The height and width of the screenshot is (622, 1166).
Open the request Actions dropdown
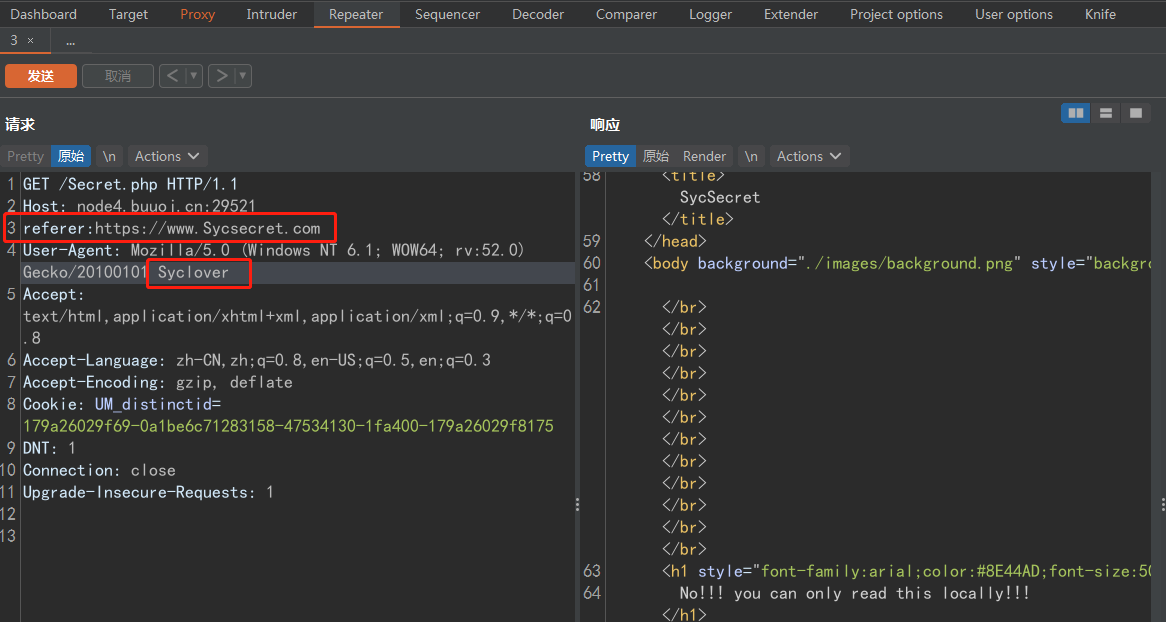(x=167, y=156)
